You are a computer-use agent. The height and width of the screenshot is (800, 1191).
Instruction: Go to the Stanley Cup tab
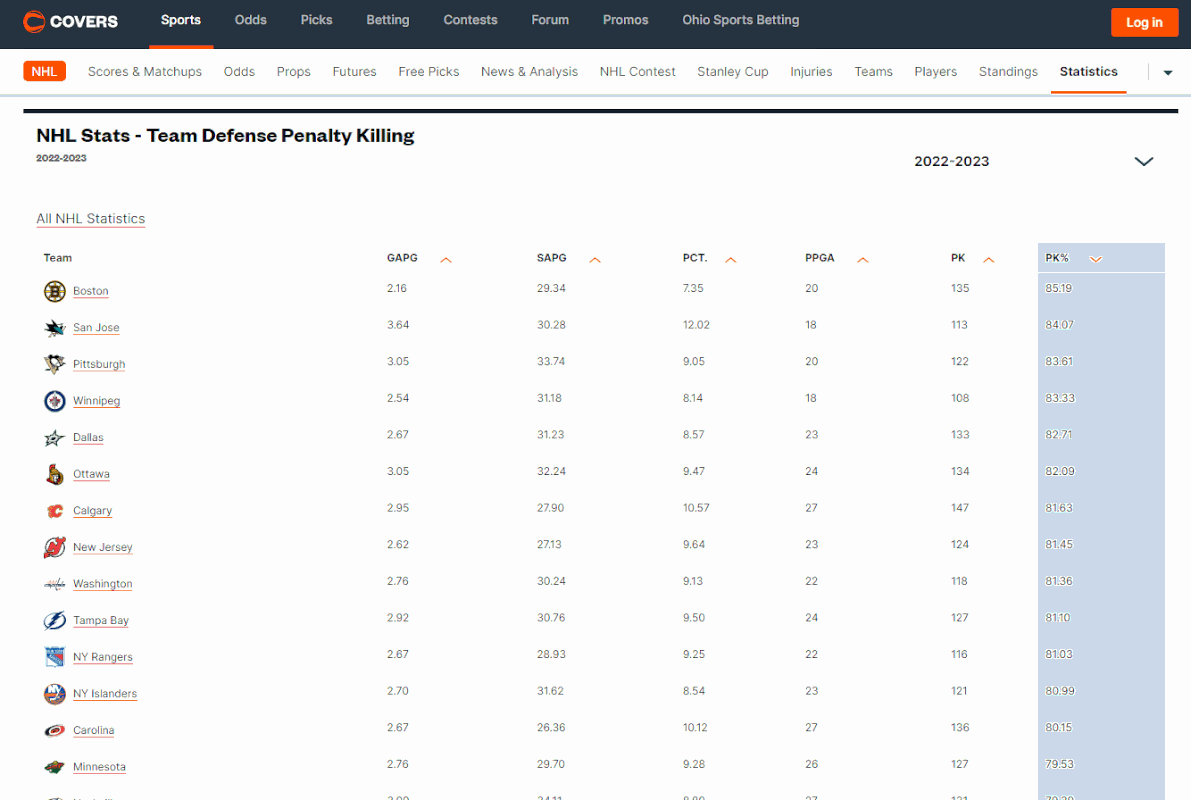(x=732, y=71)
